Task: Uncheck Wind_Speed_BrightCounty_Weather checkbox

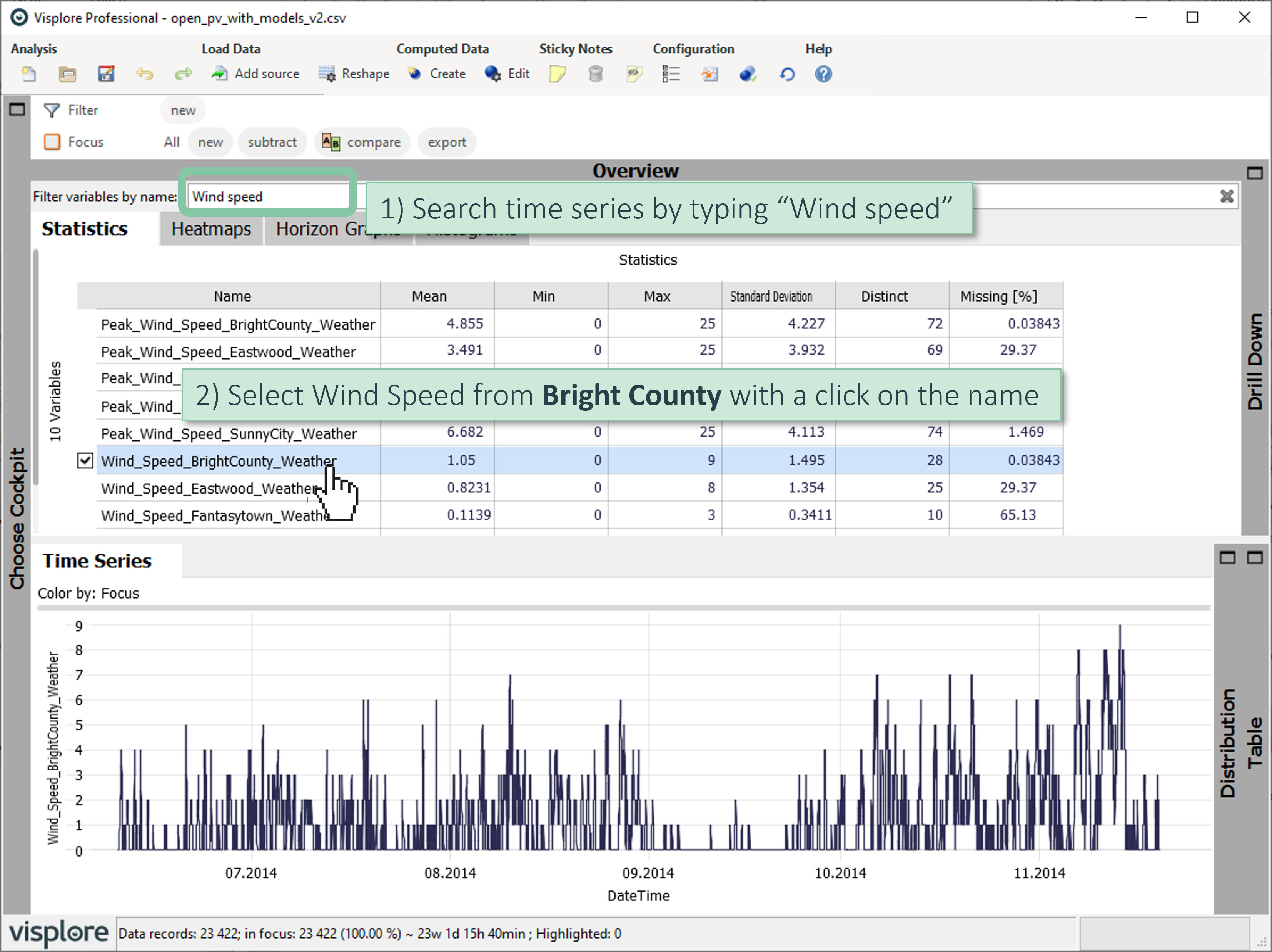Action: 85,460
